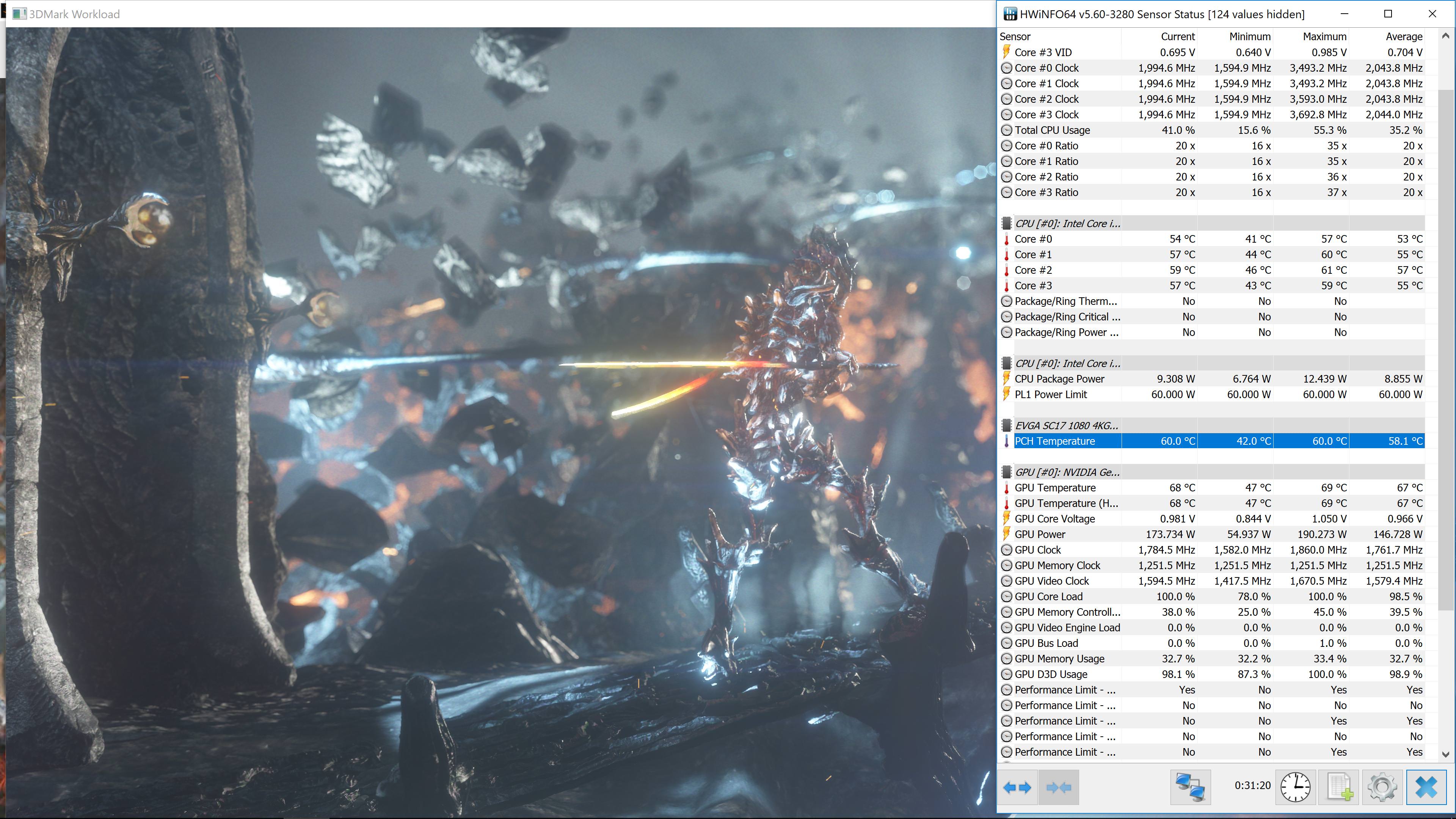The width and height of the screenshot is (1456, 819).
Task: Click circle icon beside GPU D3D Usage
Action: [1006, 674]
